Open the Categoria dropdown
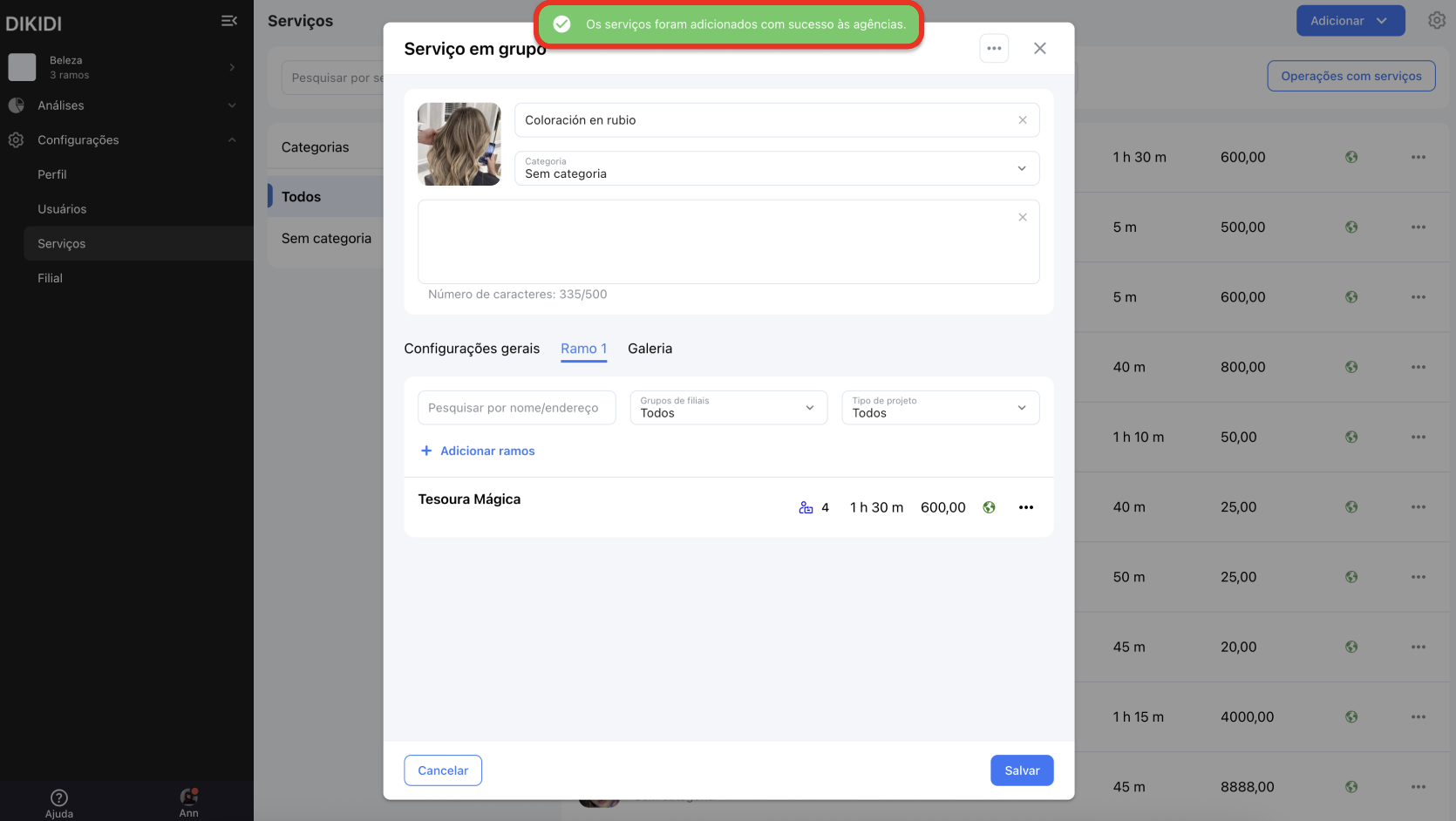Image resolution: width=1456 pixels, height=821 pixels. pos(776,168)
